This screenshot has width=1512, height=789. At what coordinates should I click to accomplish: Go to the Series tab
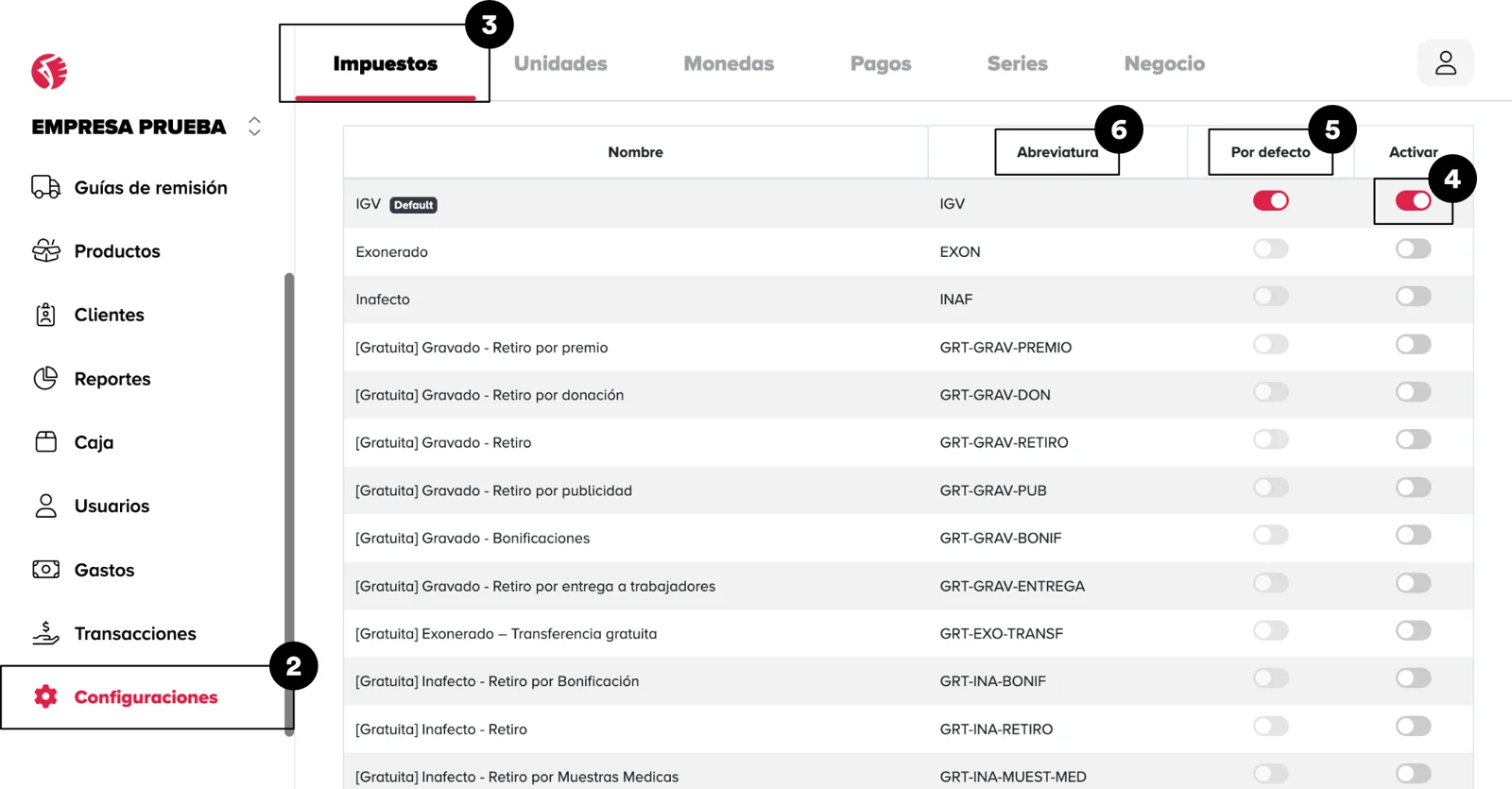1017,63
